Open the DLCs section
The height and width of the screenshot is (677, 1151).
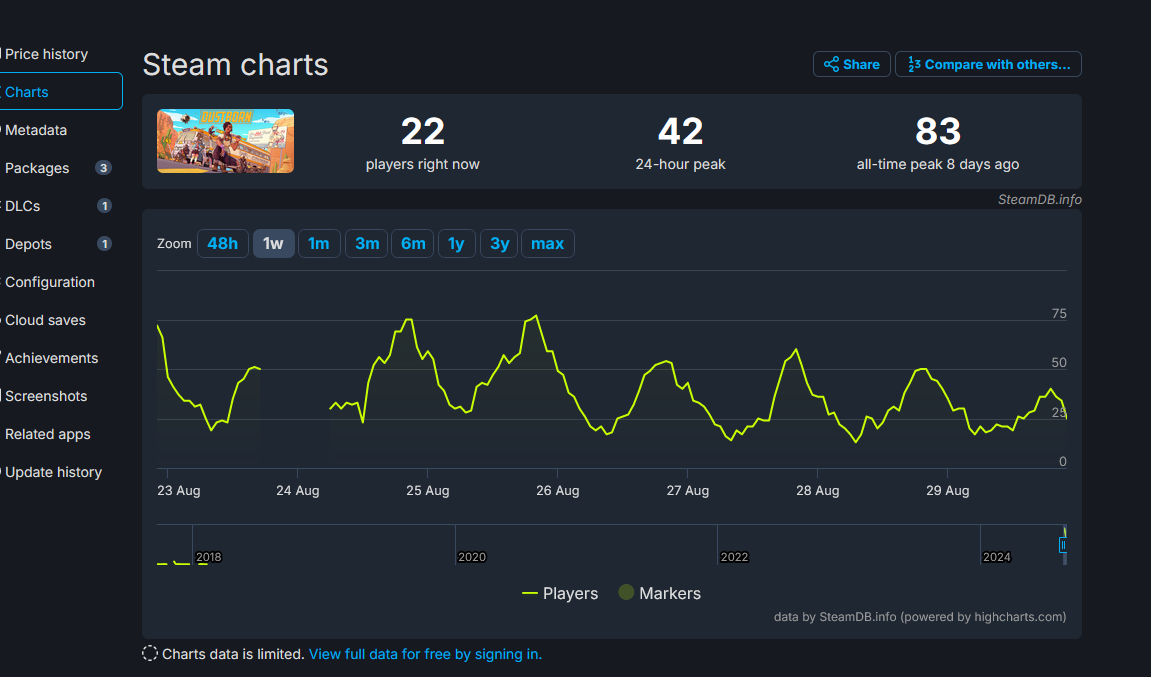[22, 206]
